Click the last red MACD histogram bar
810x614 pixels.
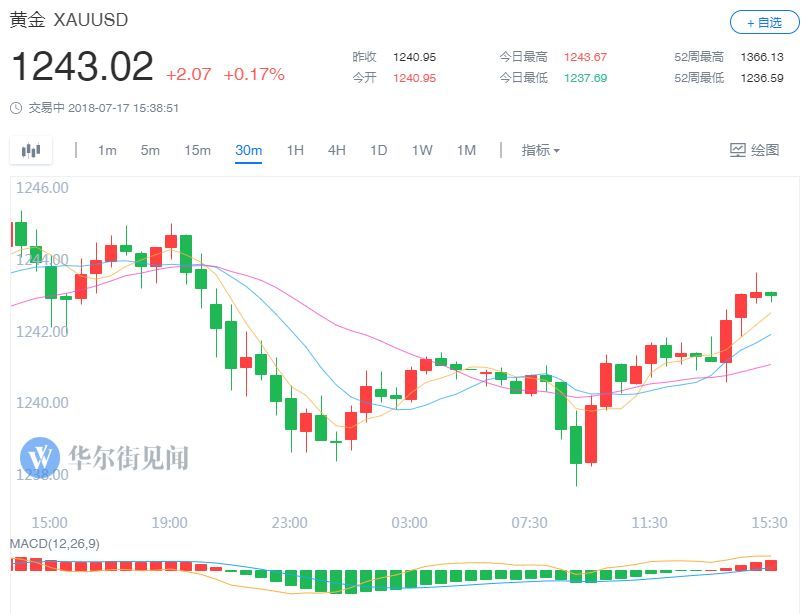tap(771, 565)
